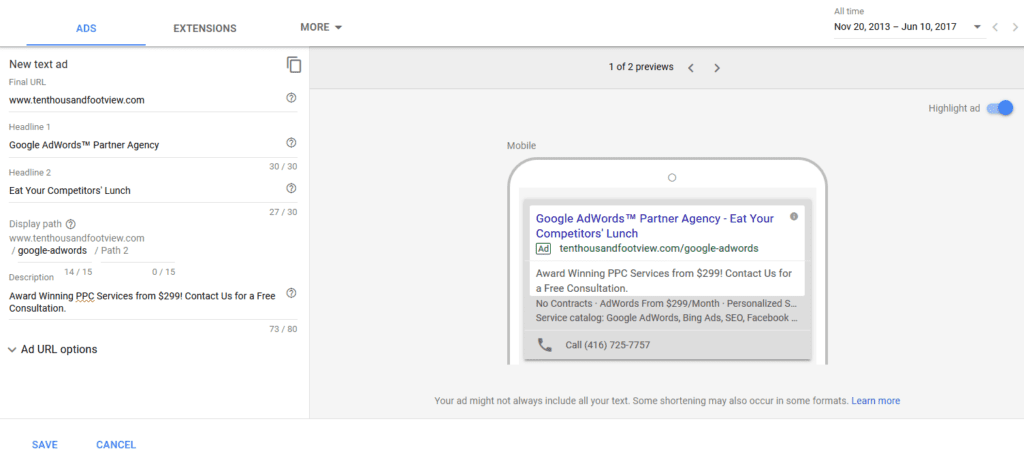Open help icon beside Display path
The image size is (1024, 466).
coord(71,224)
